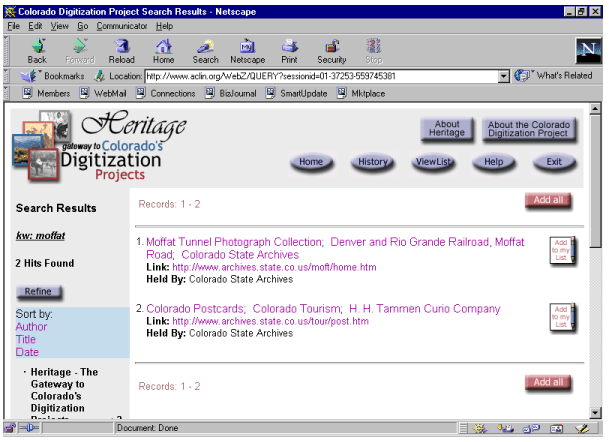The width and height of the screenshot is (609, 442).
Task: Click the top Add all button
Action: (548, 200)
